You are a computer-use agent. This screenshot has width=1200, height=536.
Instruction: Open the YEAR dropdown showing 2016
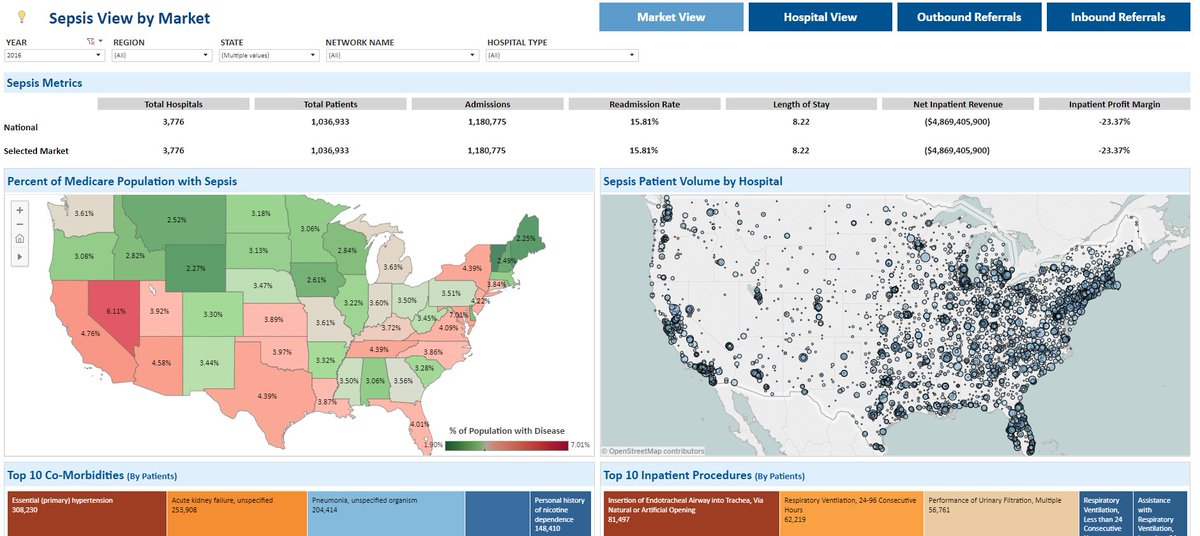pyautogui.click(x=56, y=56)
